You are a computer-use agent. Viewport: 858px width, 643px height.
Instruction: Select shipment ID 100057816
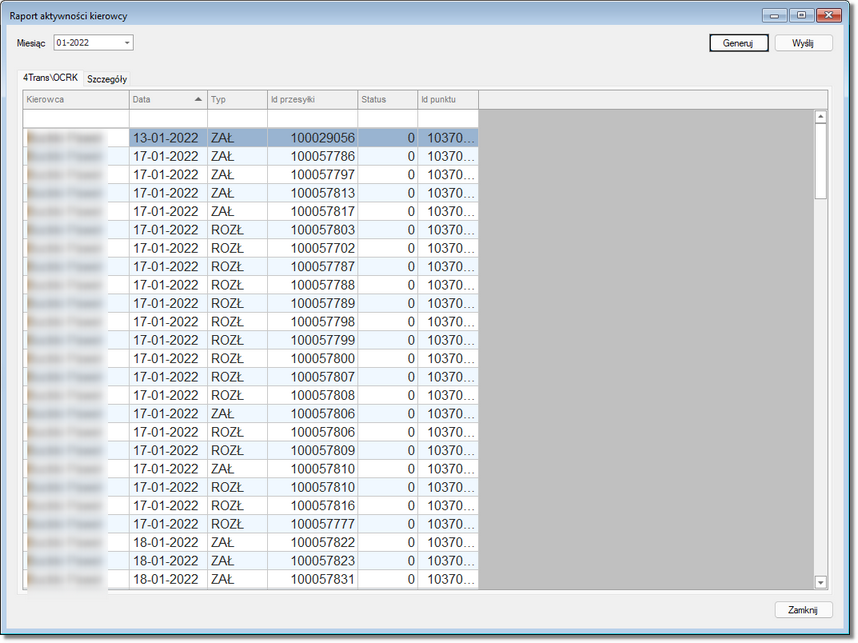[x=312, y=506]
